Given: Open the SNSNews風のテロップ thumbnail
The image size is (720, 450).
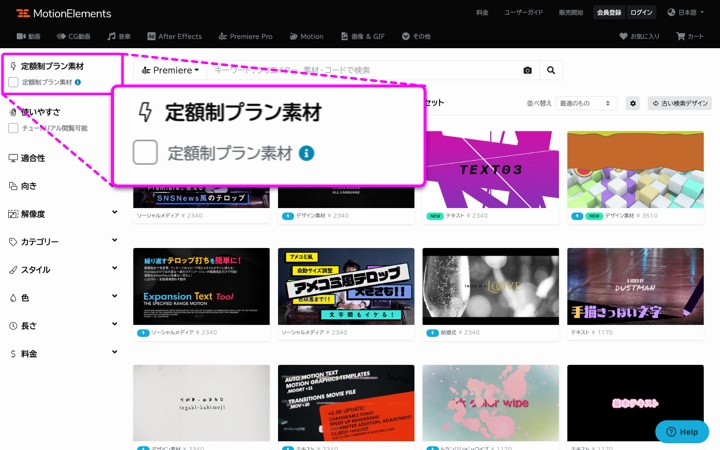Looking at the screenshot, I should tap(201, 197).
